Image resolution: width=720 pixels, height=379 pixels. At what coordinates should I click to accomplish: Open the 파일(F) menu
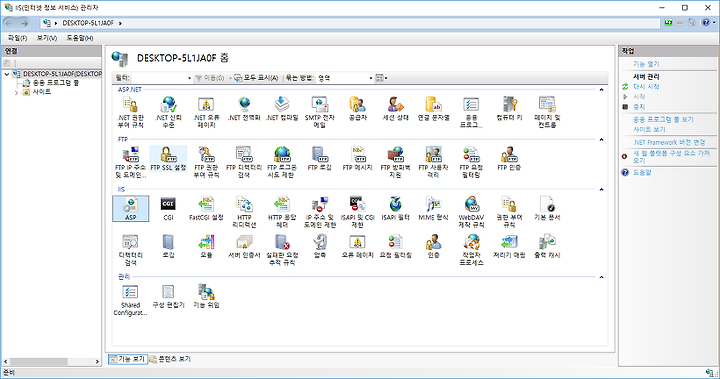coord(17,38)
